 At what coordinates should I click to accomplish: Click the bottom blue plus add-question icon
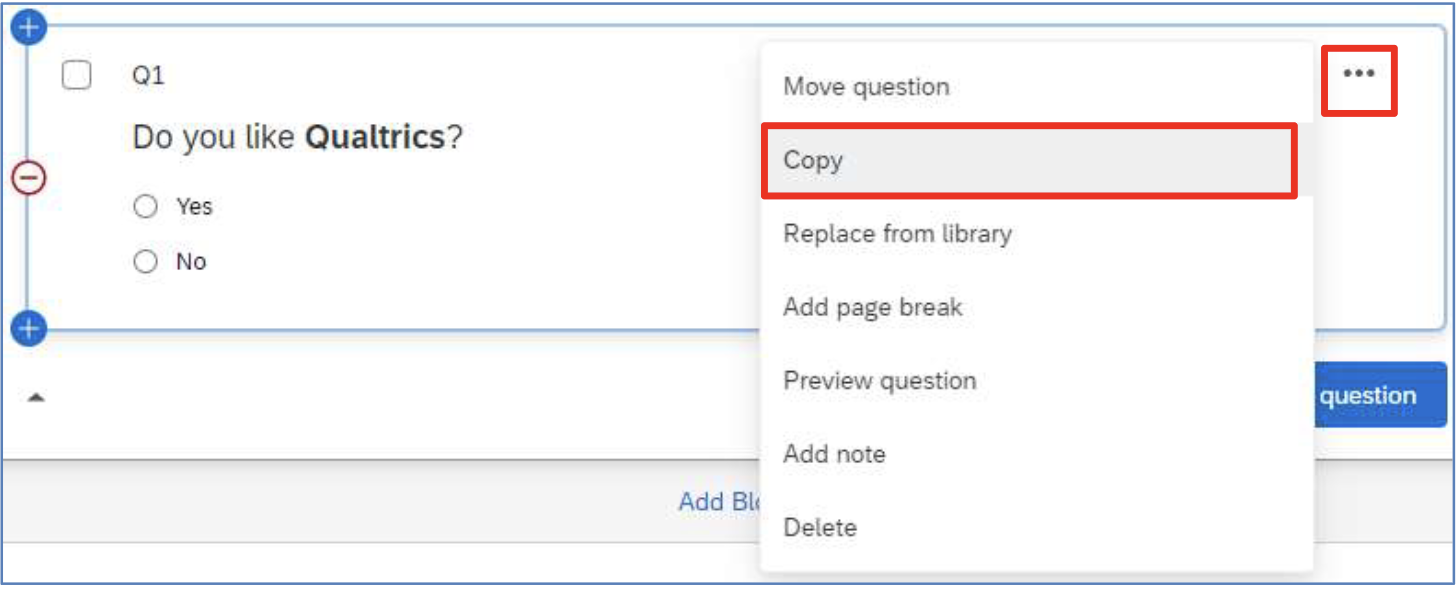tap(29, 327)
